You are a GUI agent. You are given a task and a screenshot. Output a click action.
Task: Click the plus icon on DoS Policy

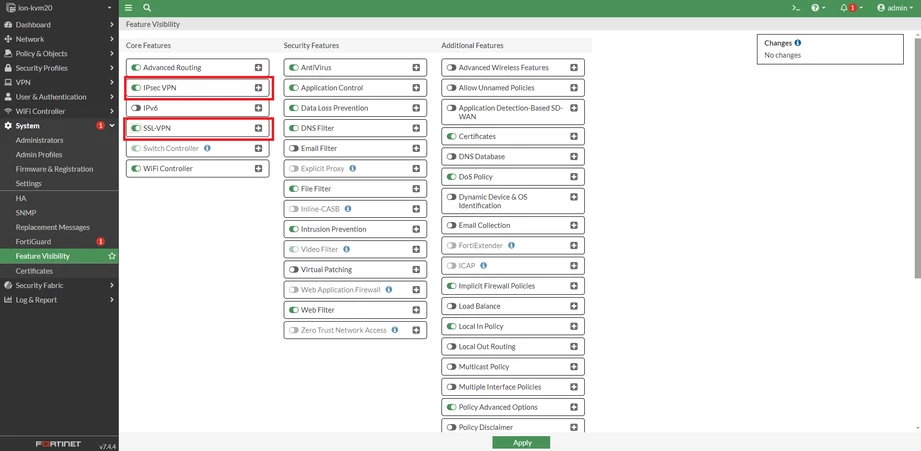(x=574, y=177)
